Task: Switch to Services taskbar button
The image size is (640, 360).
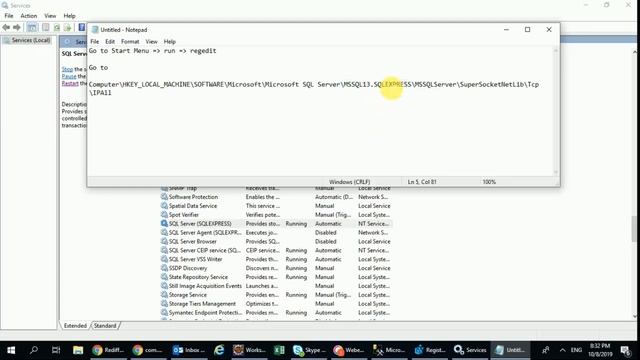Action: pyautogui.click(x=470, y=350)
